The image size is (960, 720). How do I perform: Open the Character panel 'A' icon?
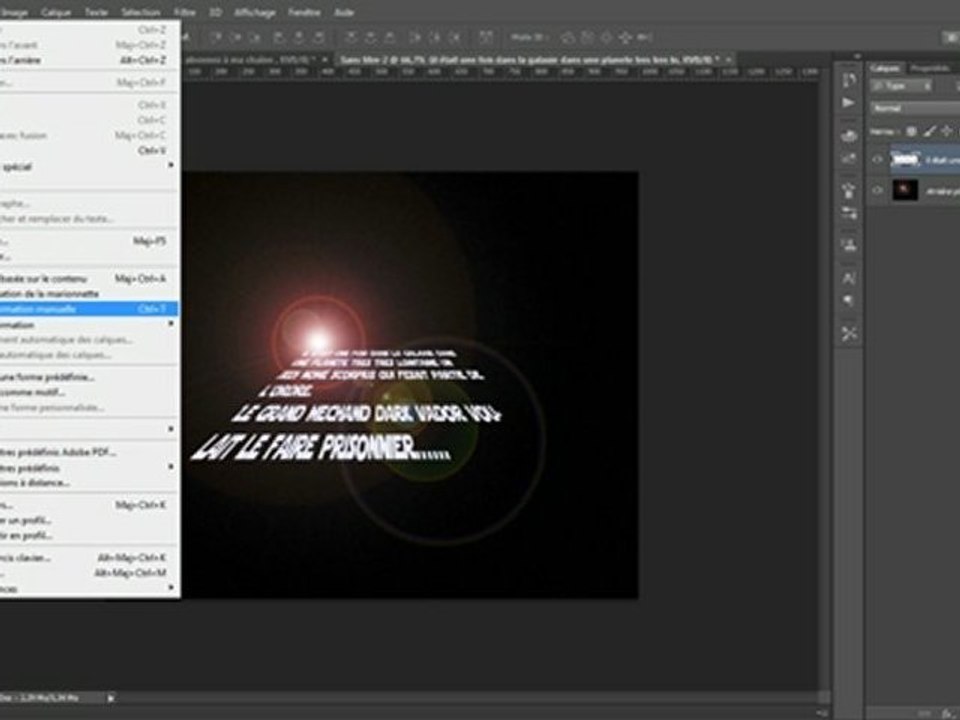point(849,278)
